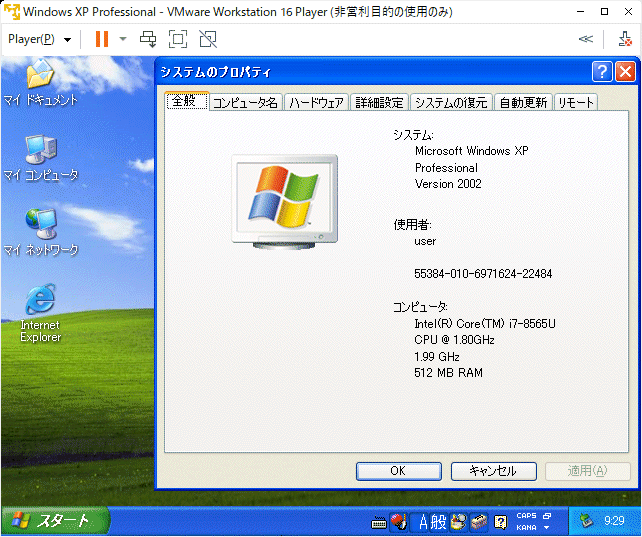Toggle CAPS lock indicator in language bar
Screen dimensions: 642x537
pos(527,516)
